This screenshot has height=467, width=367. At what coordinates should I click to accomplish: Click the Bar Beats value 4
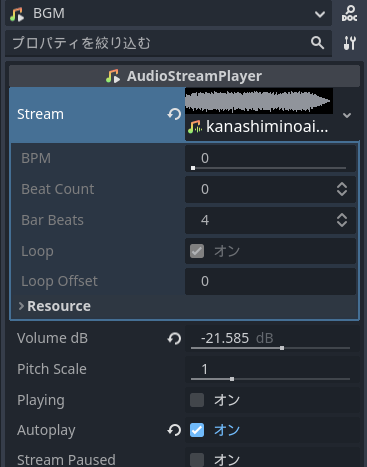tap(205, 220)
